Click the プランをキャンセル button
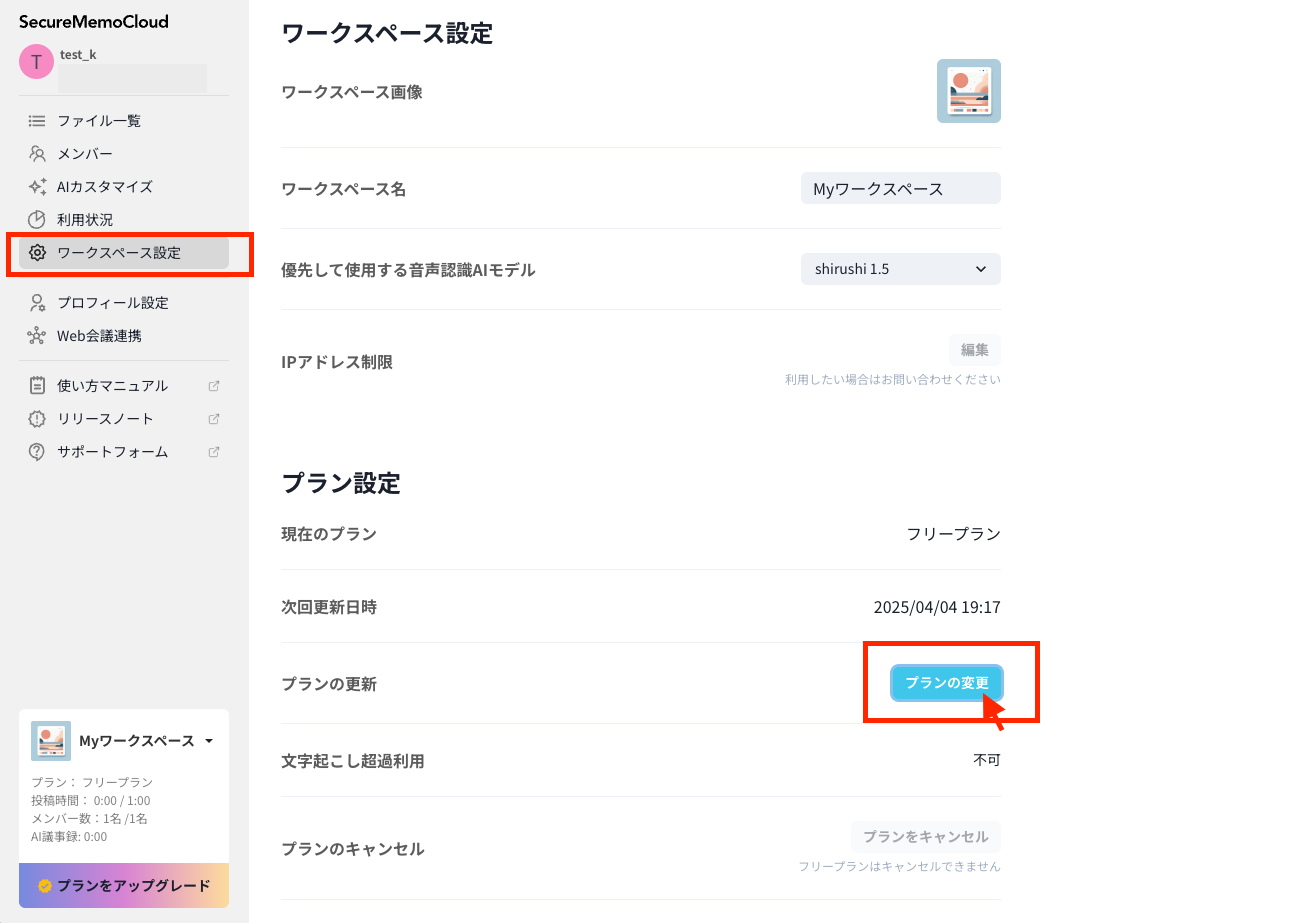Viewport: 1314px width, 923px height. pyautogui.click(x=925, y=837)
